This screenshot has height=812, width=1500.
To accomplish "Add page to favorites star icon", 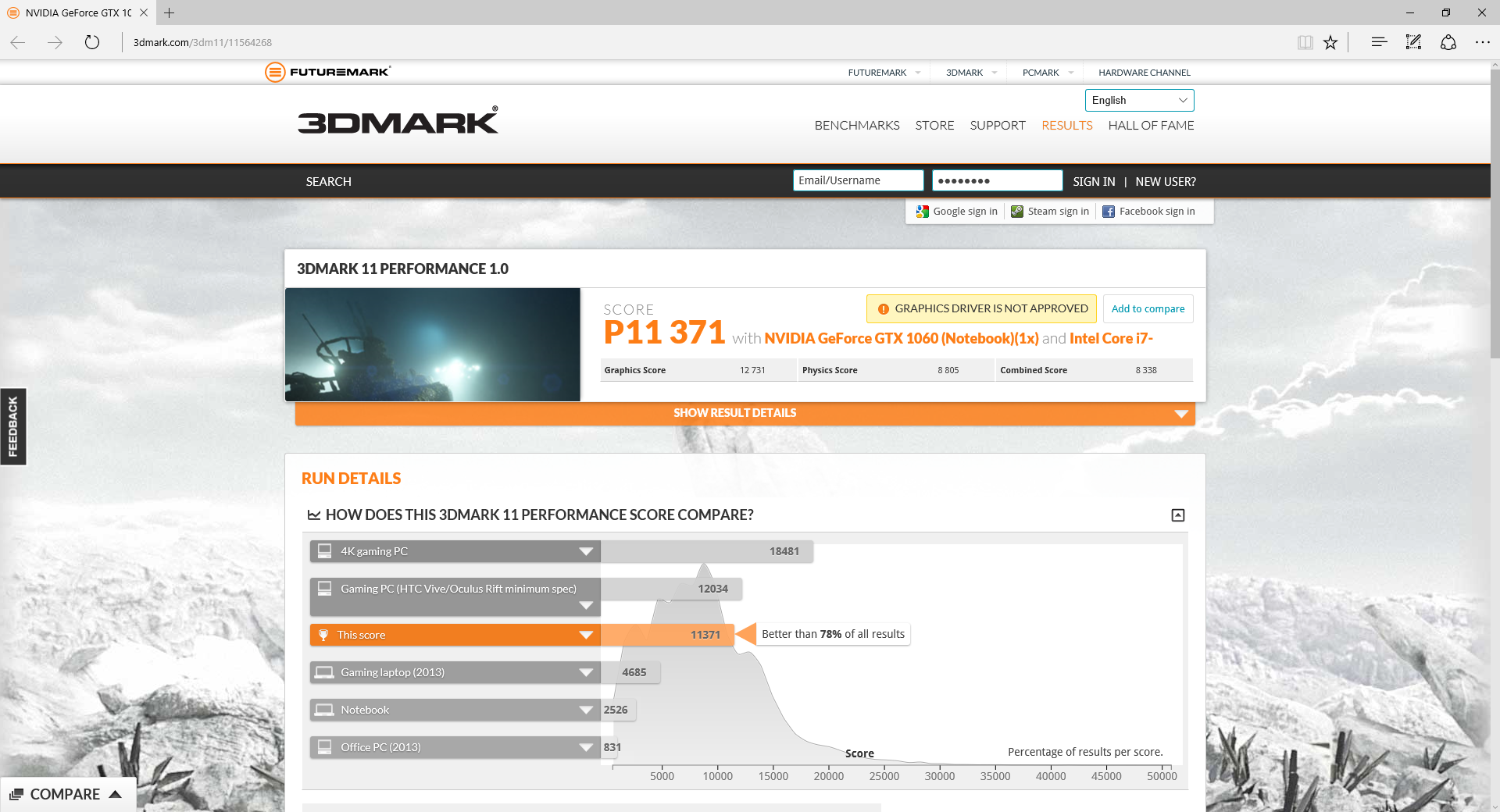I will click(1330, 42).
